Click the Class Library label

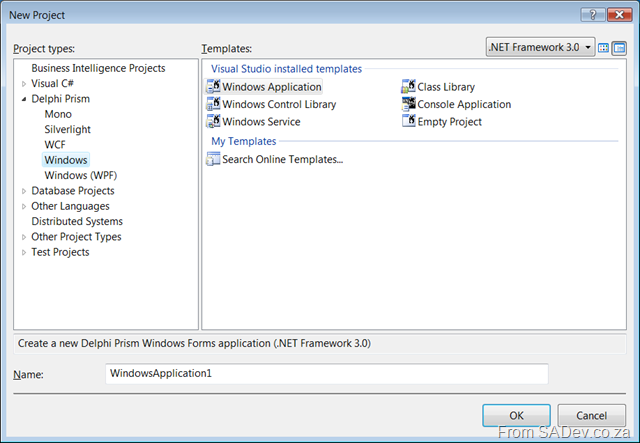446,87
